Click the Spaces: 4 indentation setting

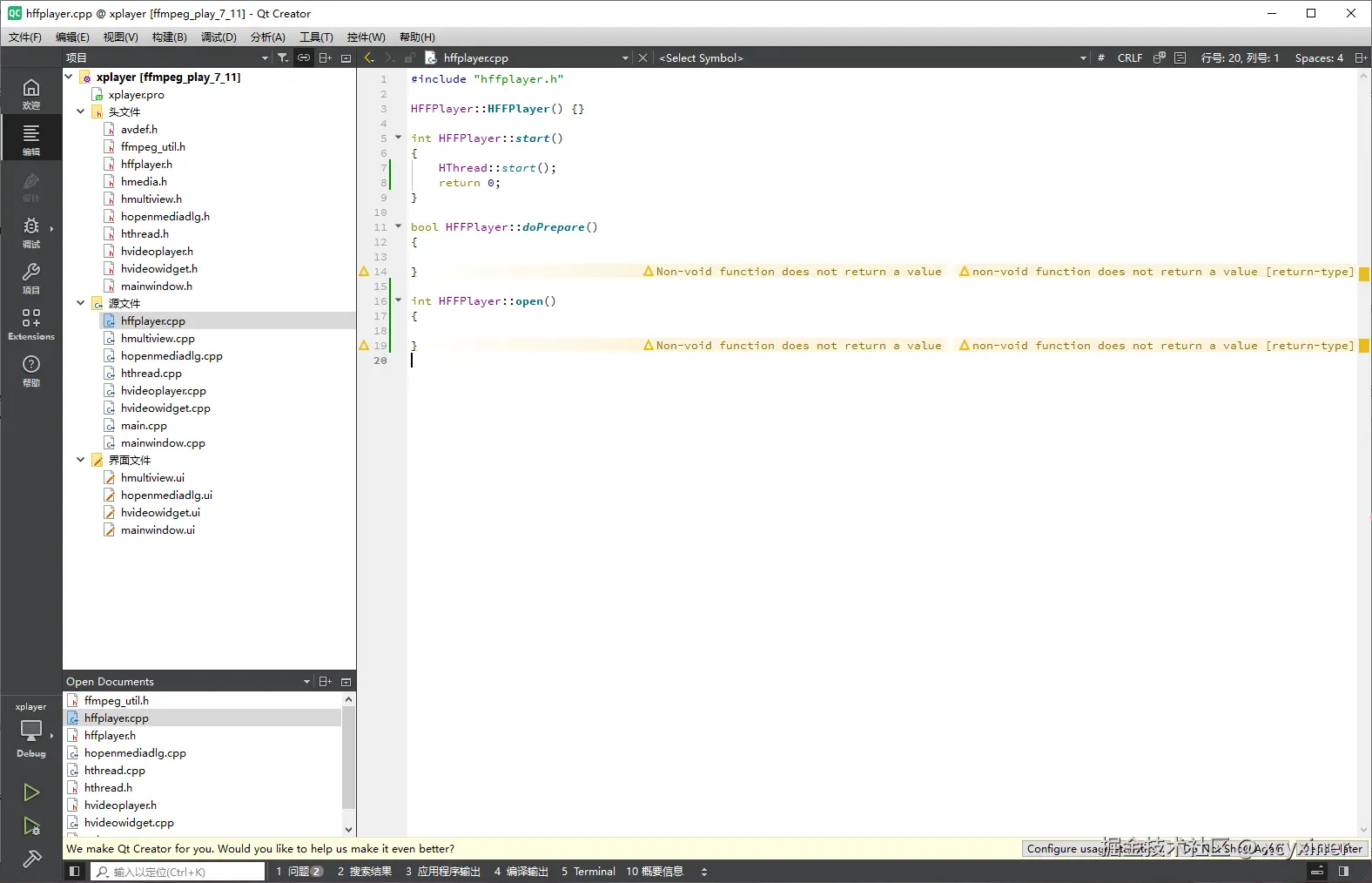(1318, 57)
